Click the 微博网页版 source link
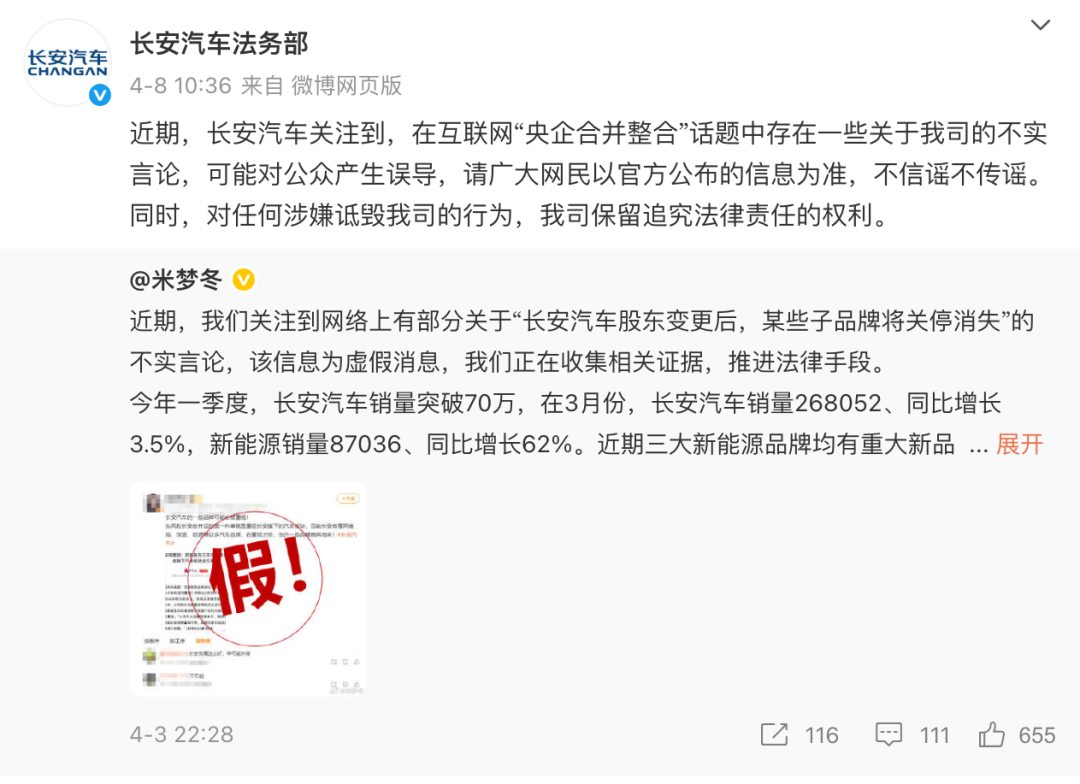This screenshot has height=784, width=1080. [346, 85]
